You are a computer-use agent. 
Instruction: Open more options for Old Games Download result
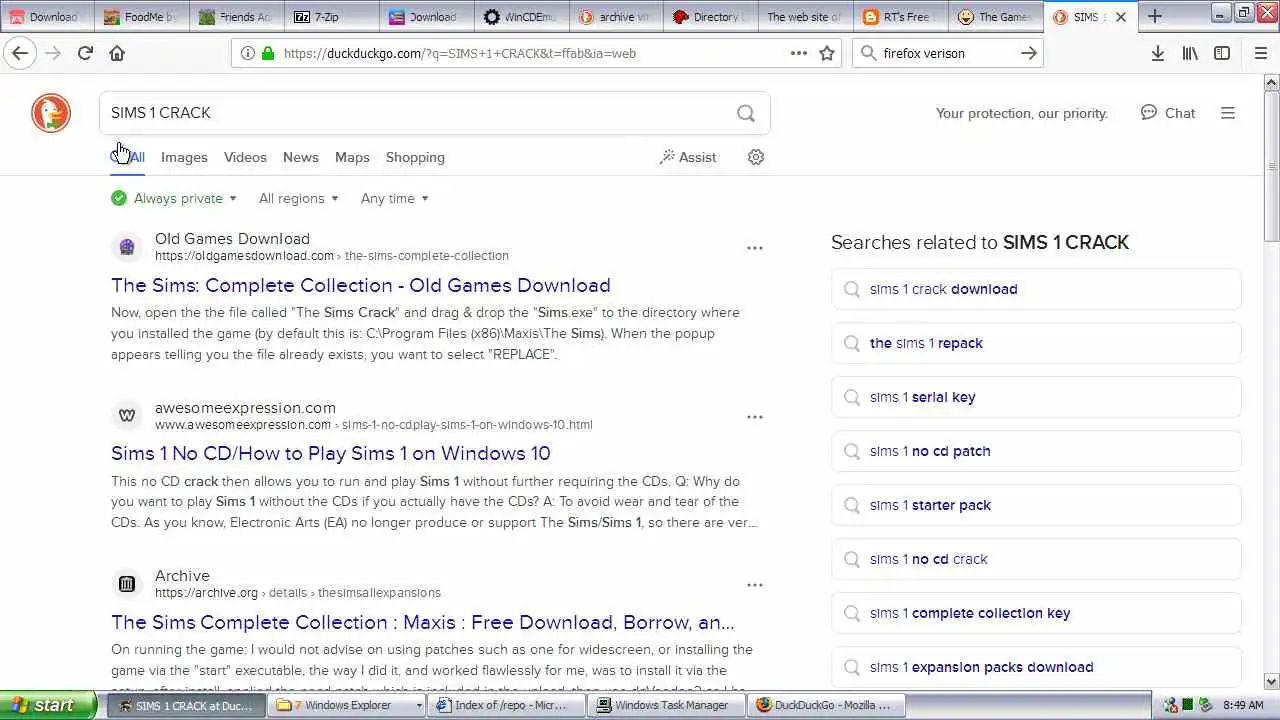(755, 248)
